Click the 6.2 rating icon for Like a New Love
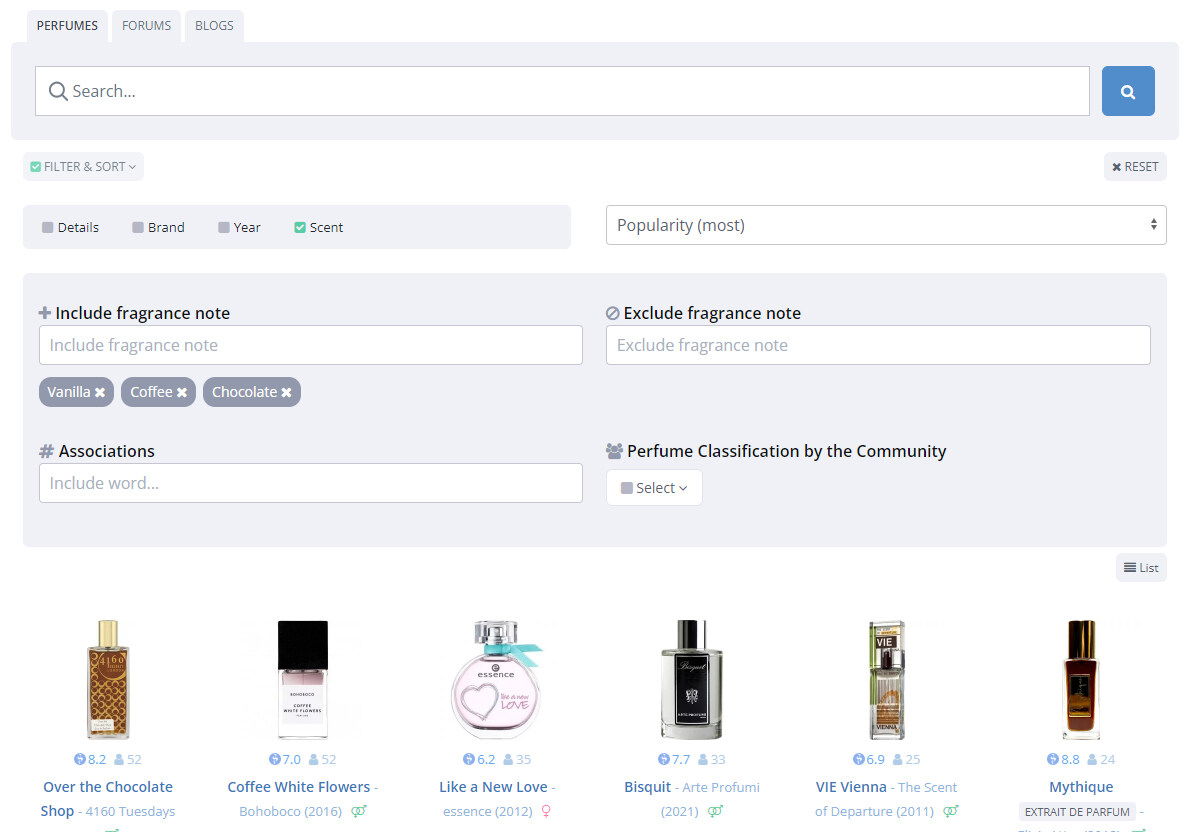 point(468,759)
